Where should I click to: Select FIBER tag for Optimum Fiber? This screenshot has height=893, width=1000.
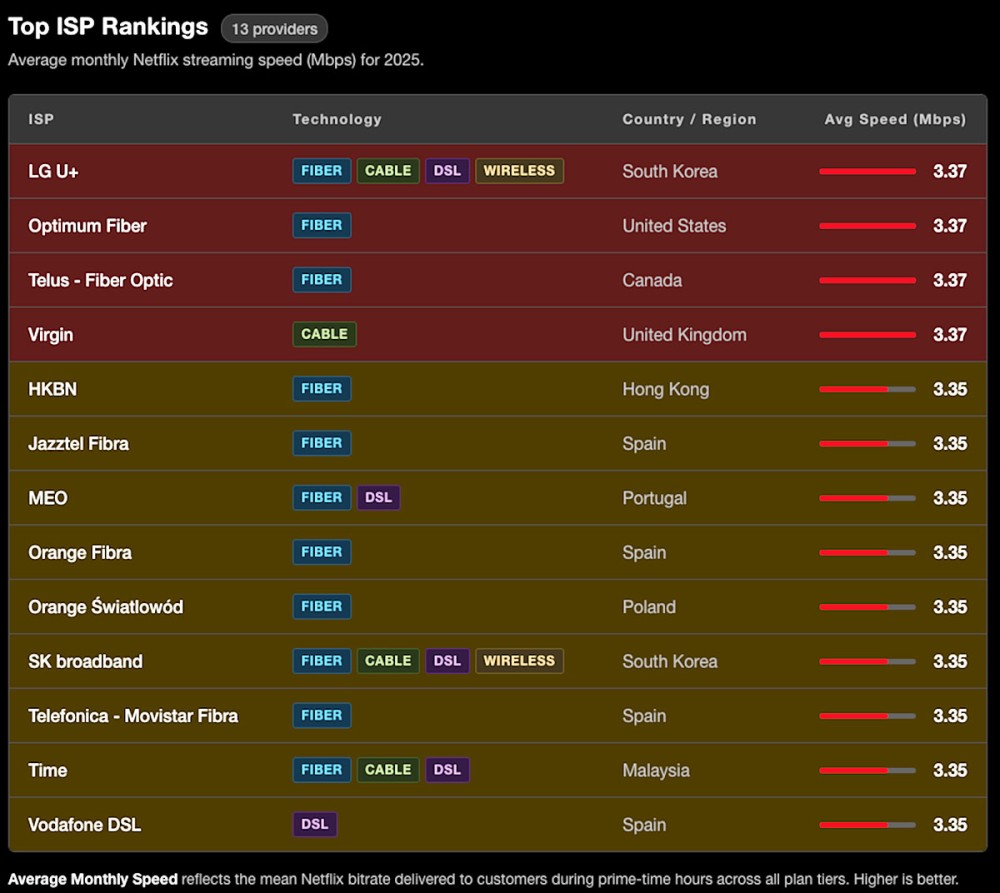[321, 225]
